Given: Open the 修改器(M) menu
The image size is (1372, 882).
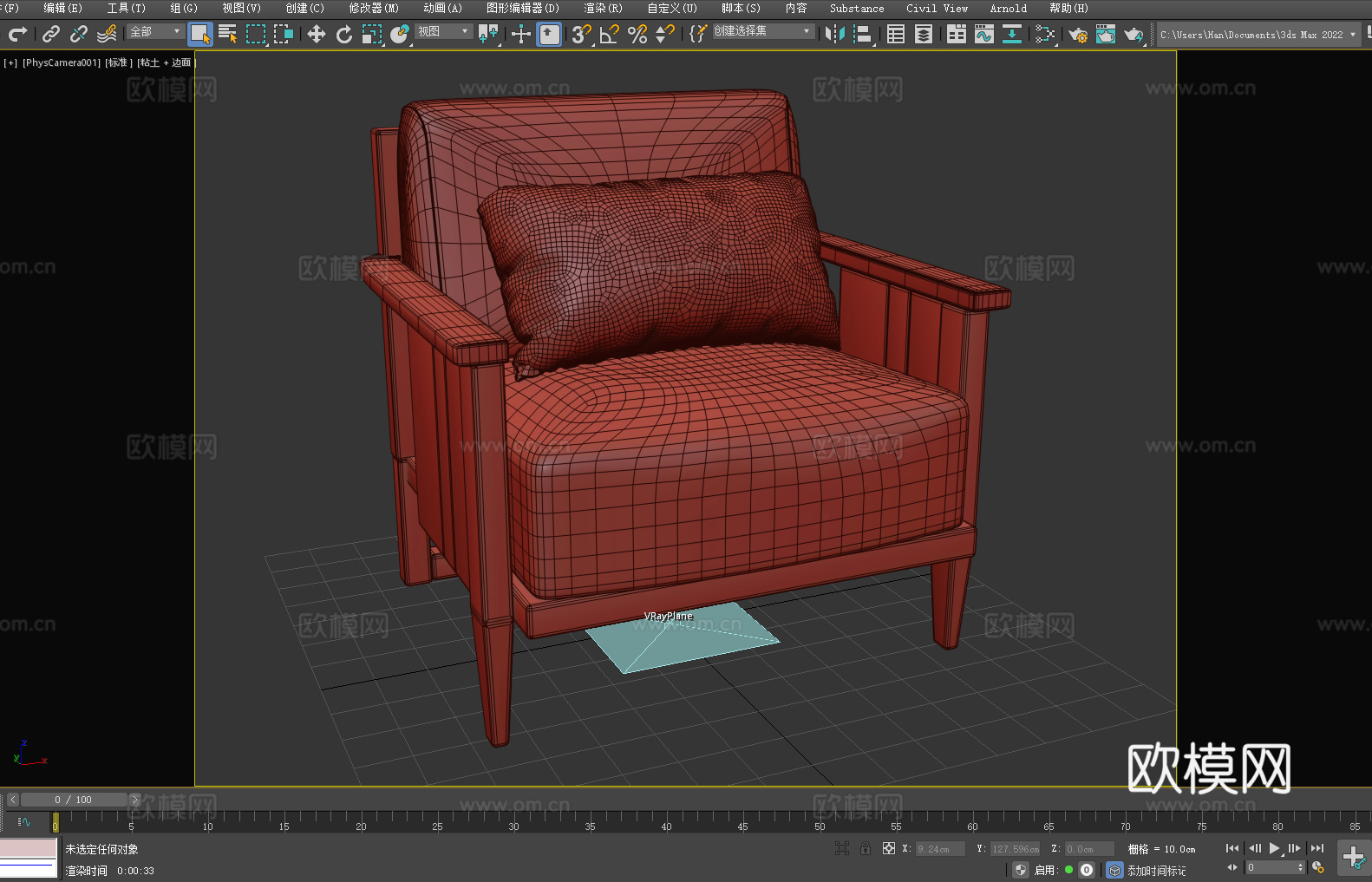Looking at the screenshot, I should pos(374,8).
